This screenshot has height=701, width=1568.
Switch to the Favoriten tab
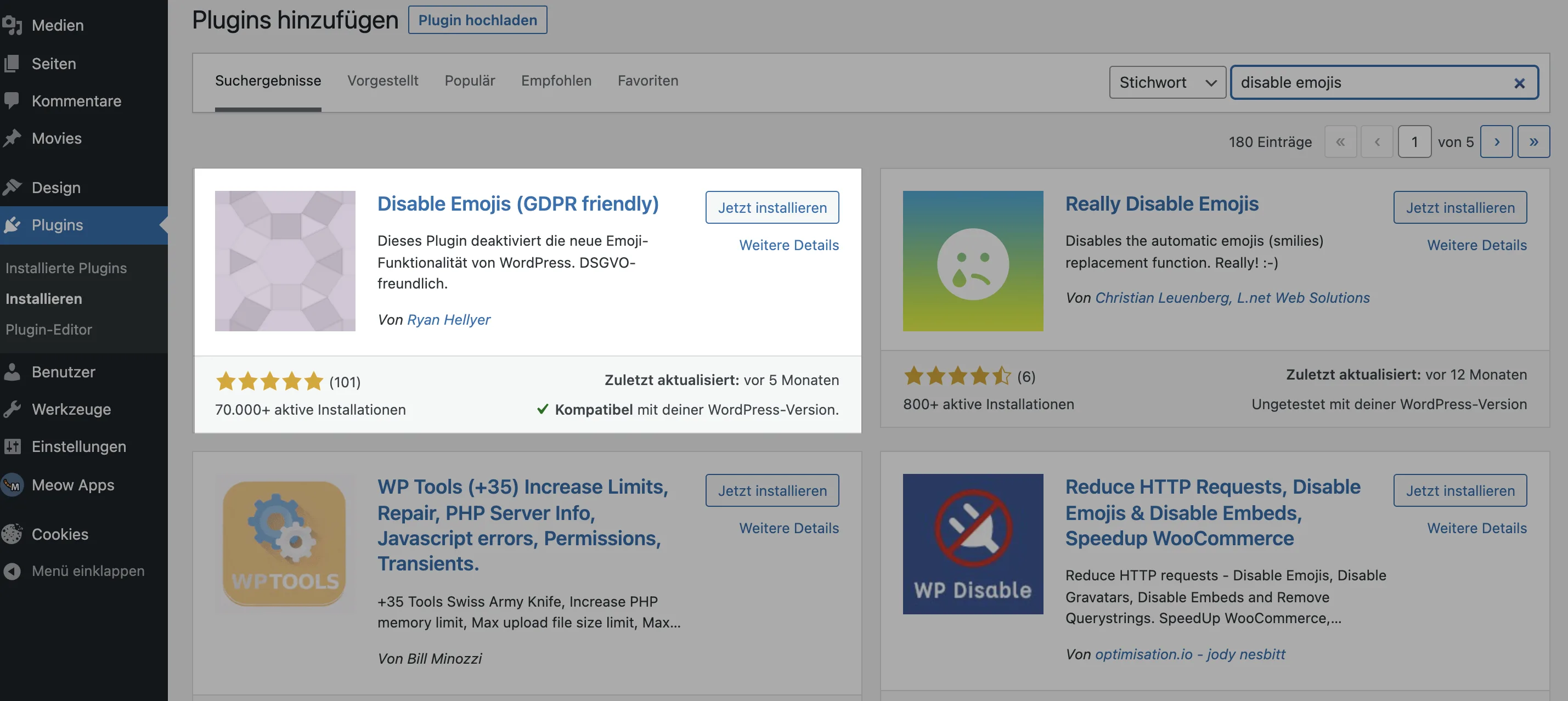point(647,80)
